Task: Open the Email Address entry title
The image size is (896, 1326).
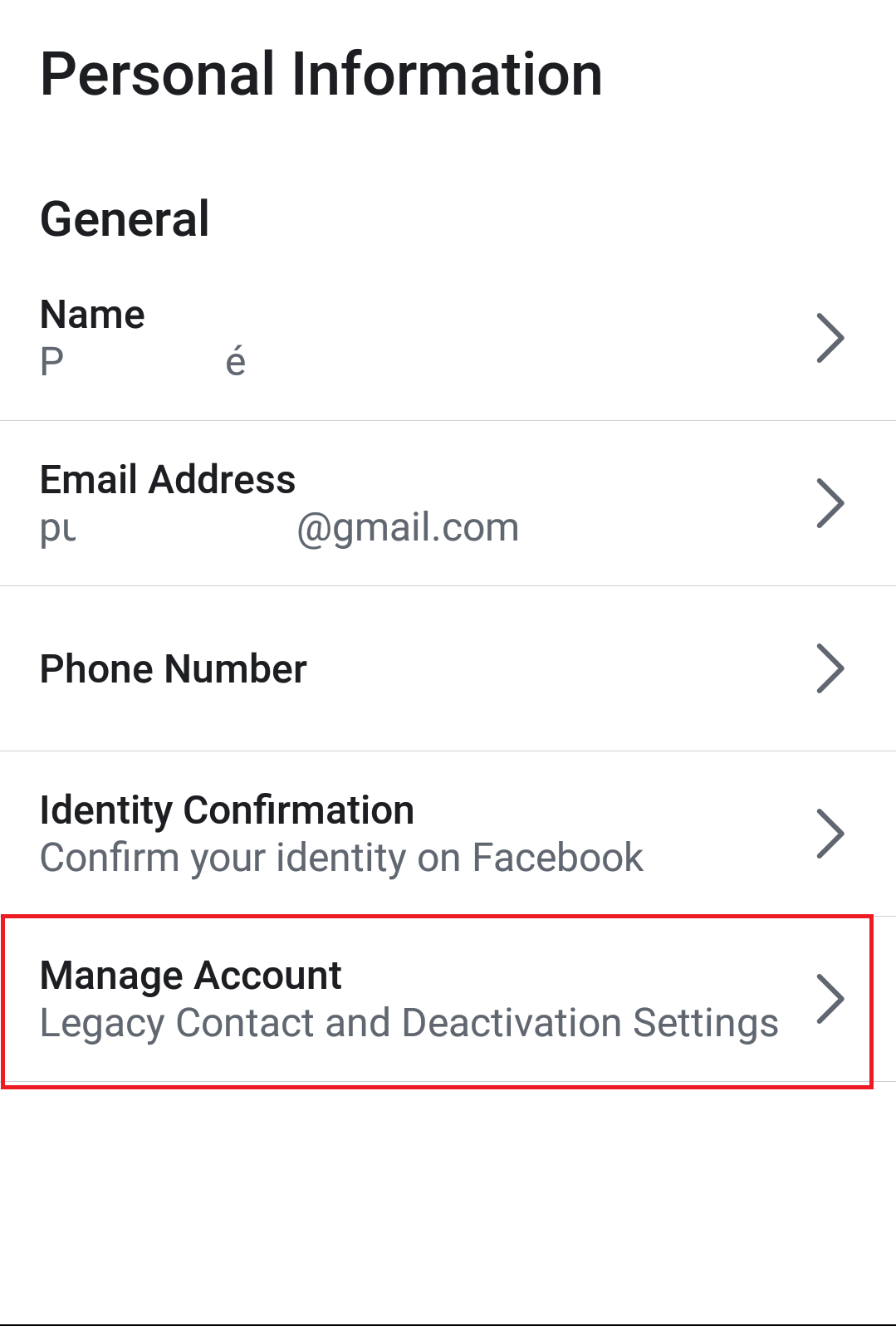Action: pyautogui.click(x=168, y=480)
